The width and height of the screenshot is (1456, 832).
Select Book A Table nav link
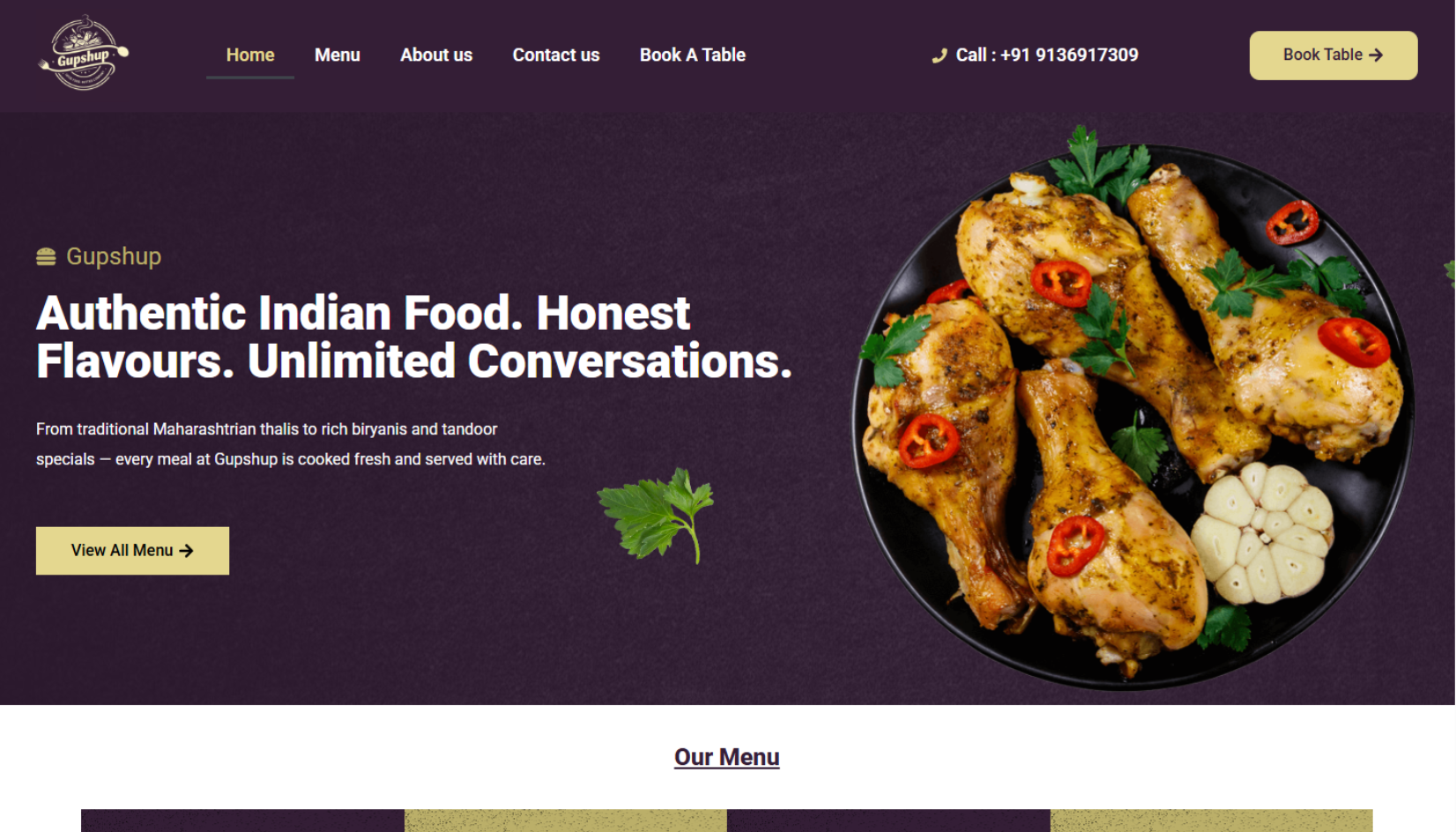pyautogui.click(x=693, y=55)
